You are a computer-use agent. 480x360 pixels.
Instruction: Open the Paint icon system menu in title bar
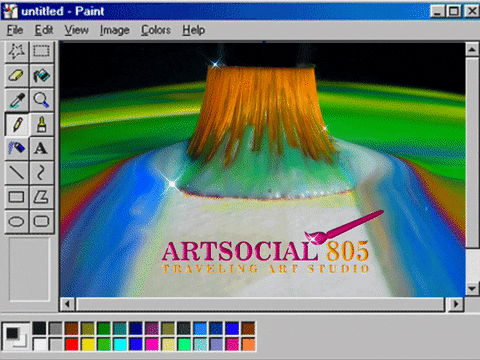pos(10,11)
